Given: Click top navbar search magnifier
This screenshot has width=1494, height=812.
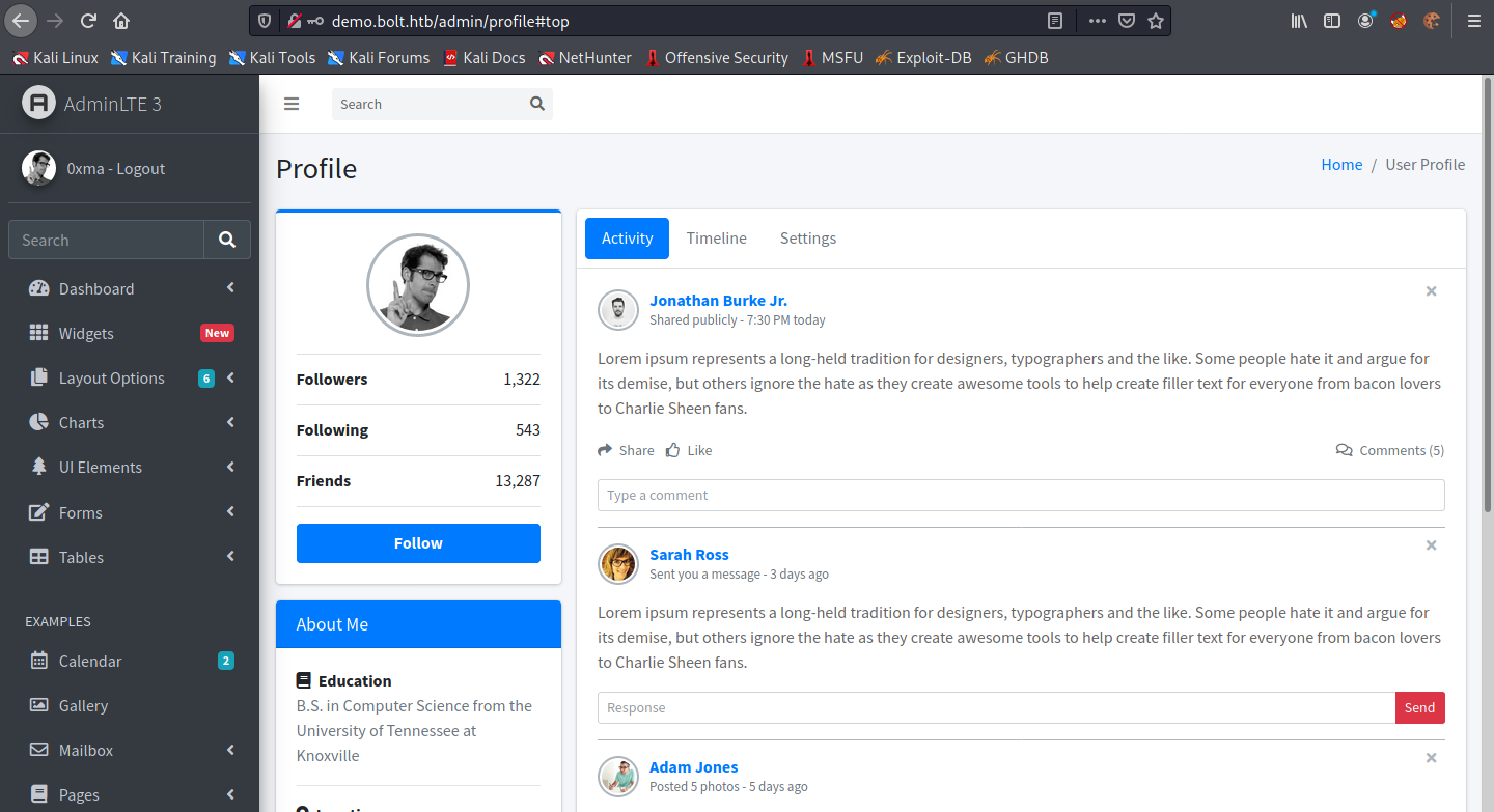Looking at the screenshot, I should pyautogui.click(x=537, y=104).
